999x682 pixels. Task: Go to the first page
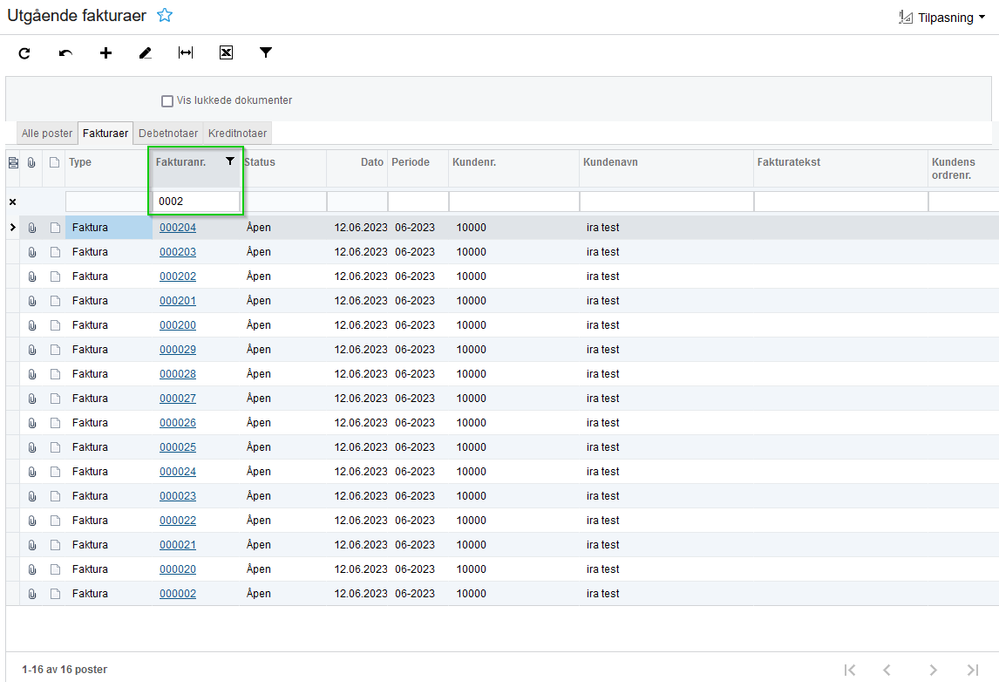pyautogui.click(x=849, y=670)
